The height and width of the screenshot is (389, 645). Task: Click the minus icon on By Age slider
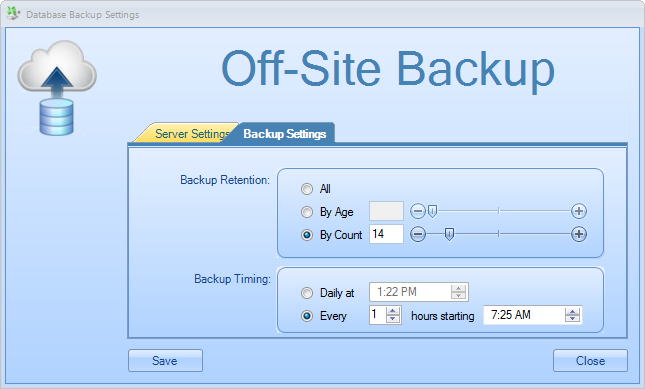click(x=418, y=211)
